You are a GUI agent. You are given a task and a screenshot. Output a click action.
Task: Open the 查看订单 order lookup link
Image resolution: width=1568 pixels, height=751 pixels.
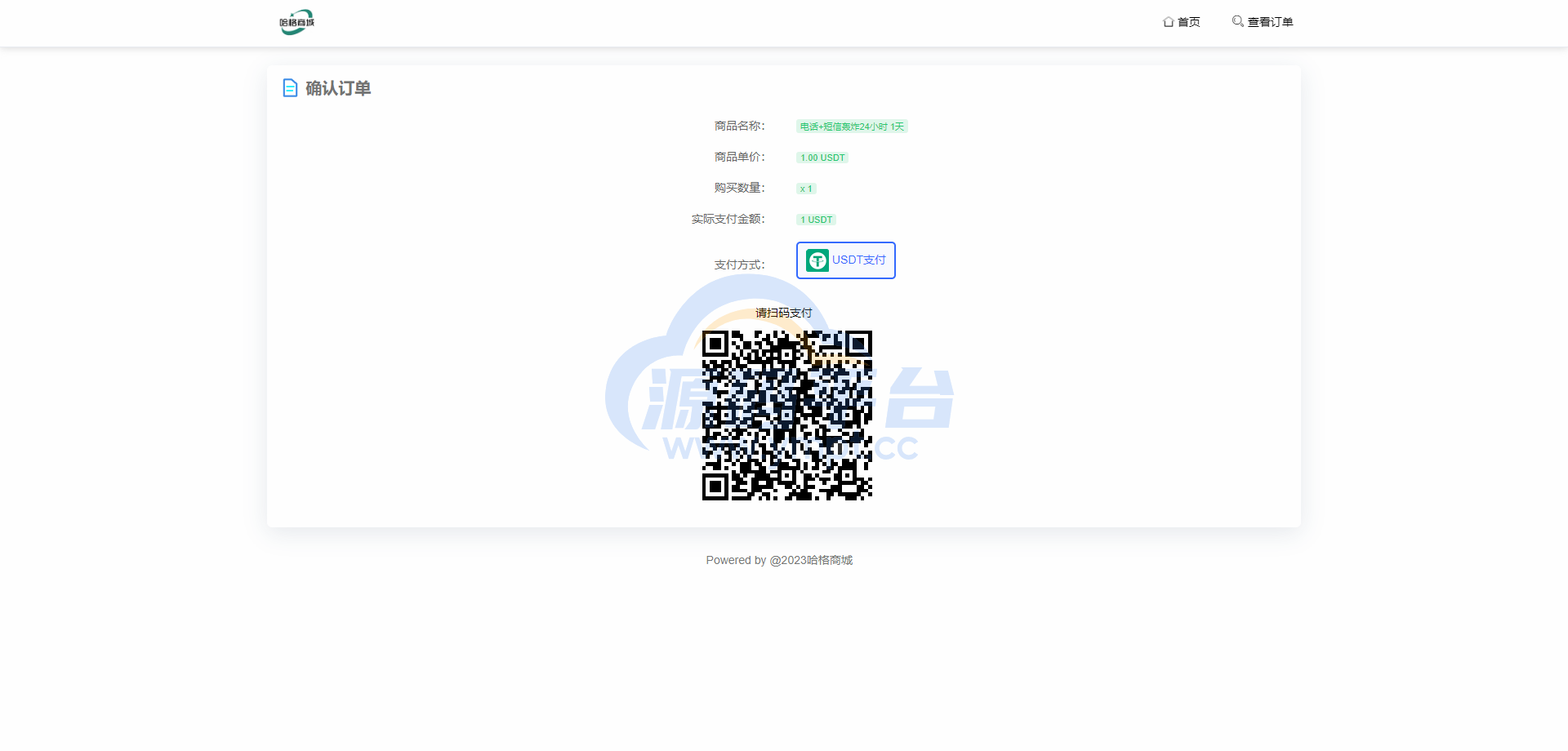pyautogui.click(x=1263, y=22)
